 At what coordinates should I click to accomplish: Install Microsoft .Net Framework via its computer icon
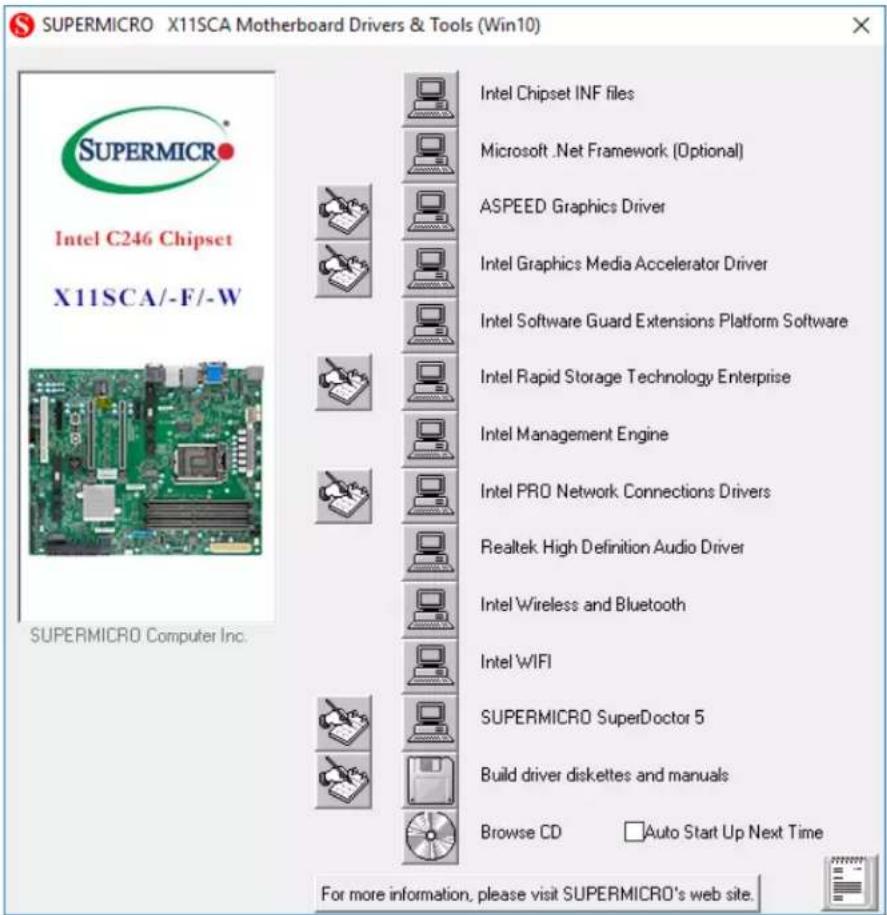[430, 155]
